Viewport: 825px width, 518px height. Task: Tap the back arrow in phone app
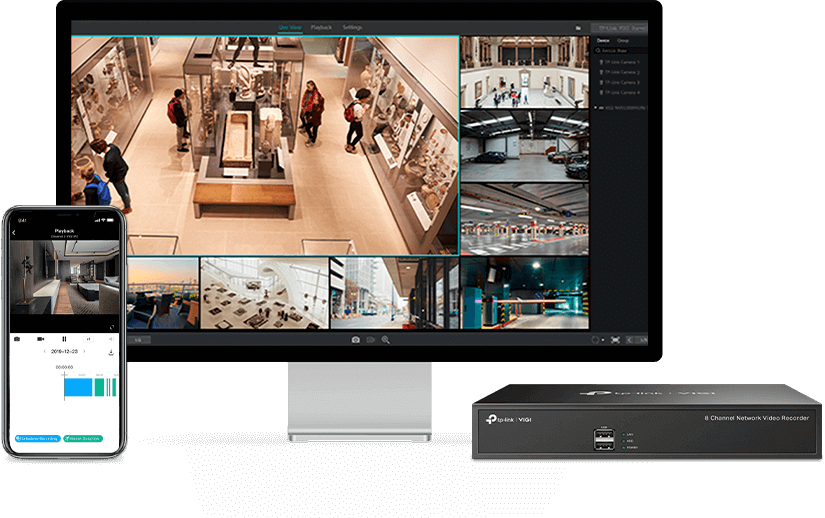14,232
